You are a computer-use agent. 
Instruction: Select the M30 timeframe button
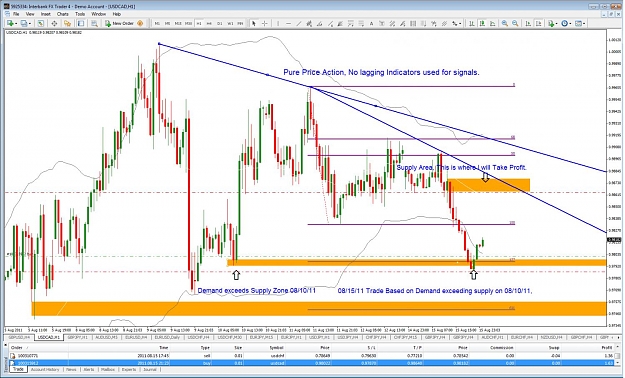point(188,24)
